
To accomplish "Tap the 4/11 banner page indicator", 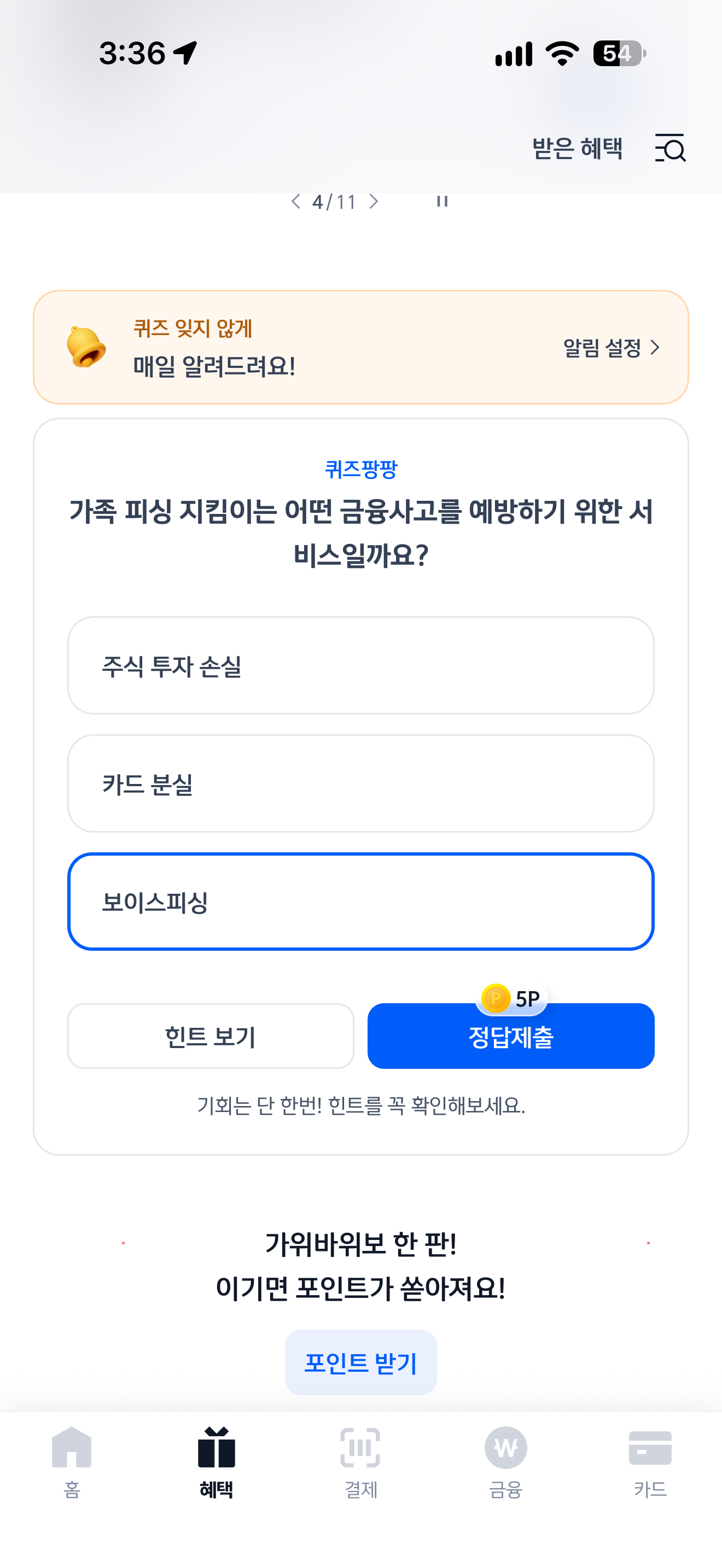I will click(x=334, y=202).
